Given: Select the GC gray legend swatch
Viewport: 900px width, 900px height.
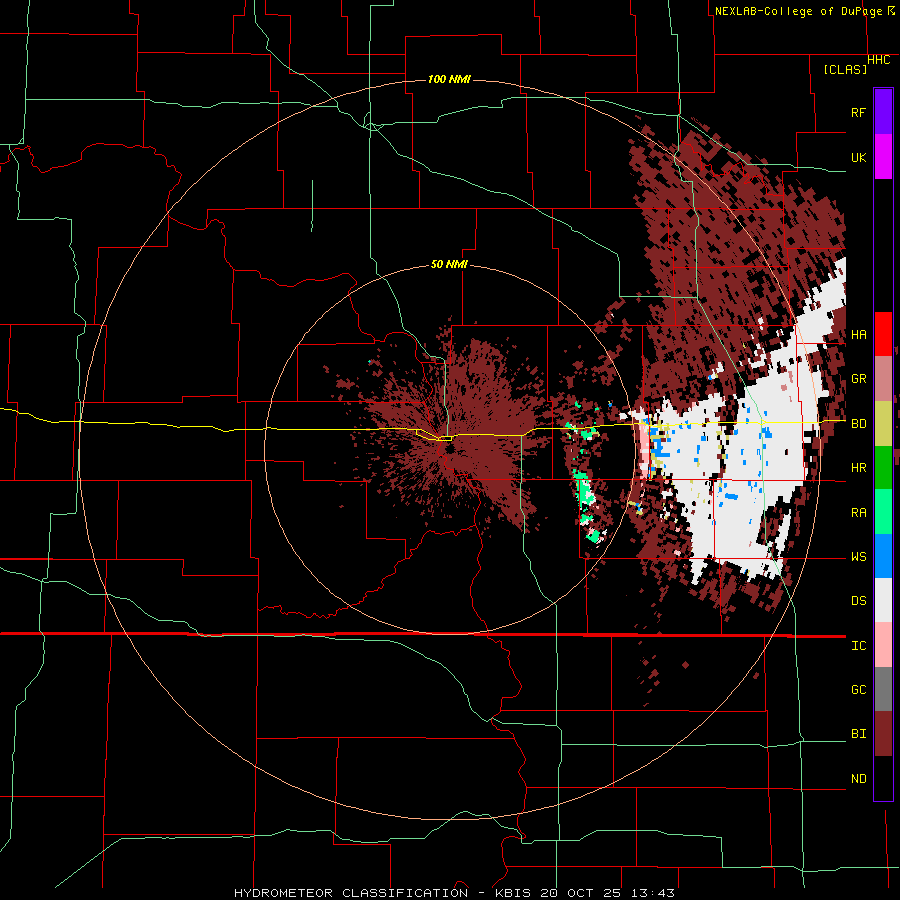Looking at the screenshot, I should 883,689.
